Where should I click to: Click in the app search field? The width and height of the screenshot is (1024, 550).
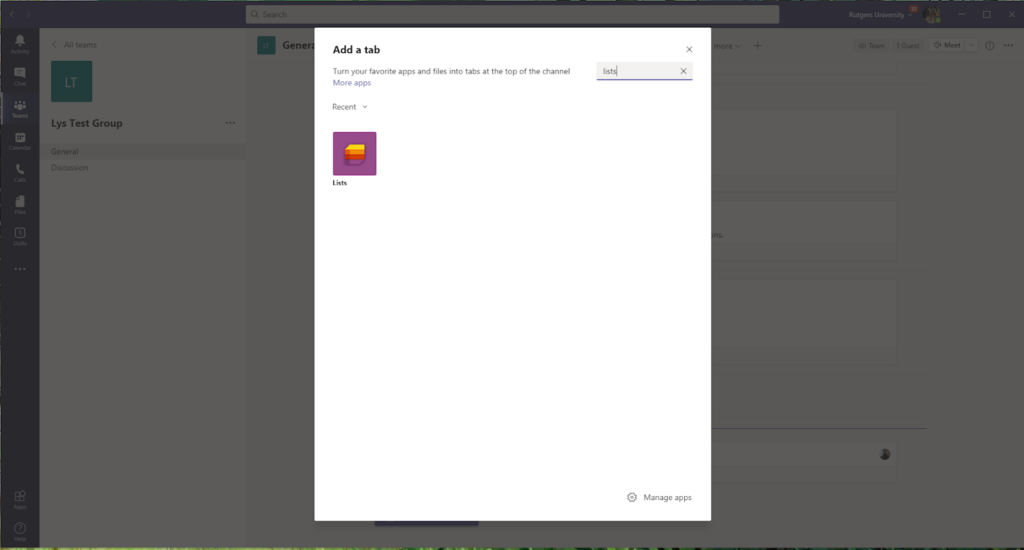click(637, 71)
